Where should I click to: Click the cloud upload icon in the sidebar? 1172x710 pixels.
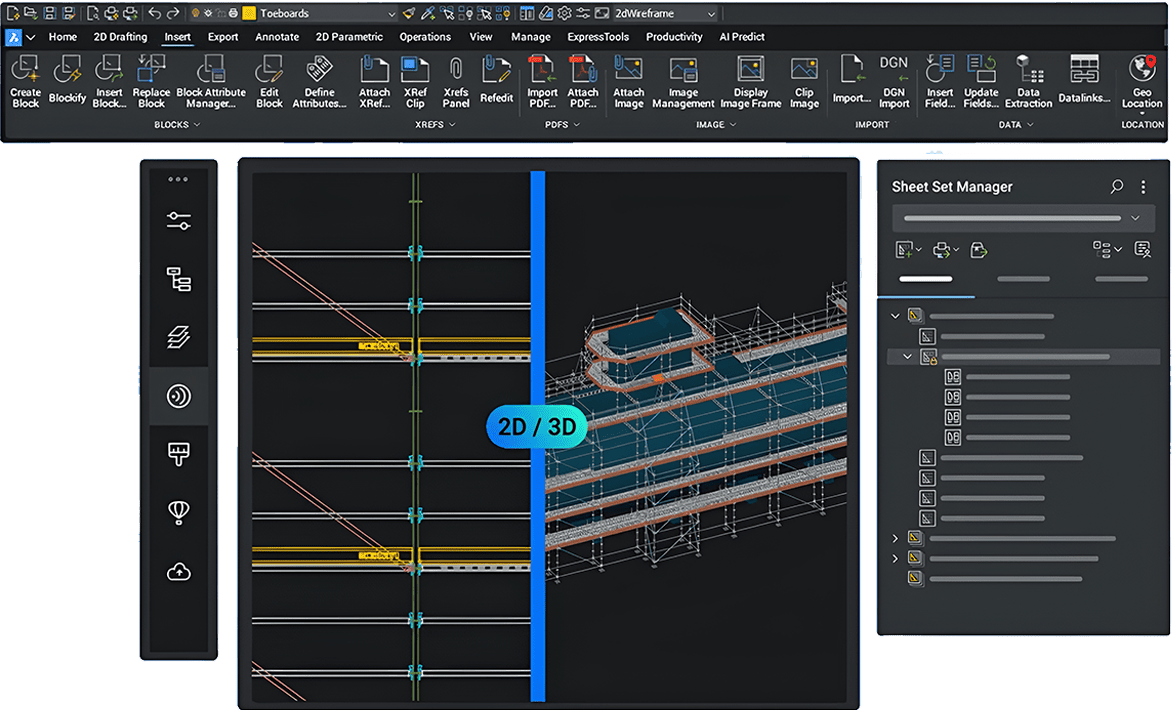[178, 571]
